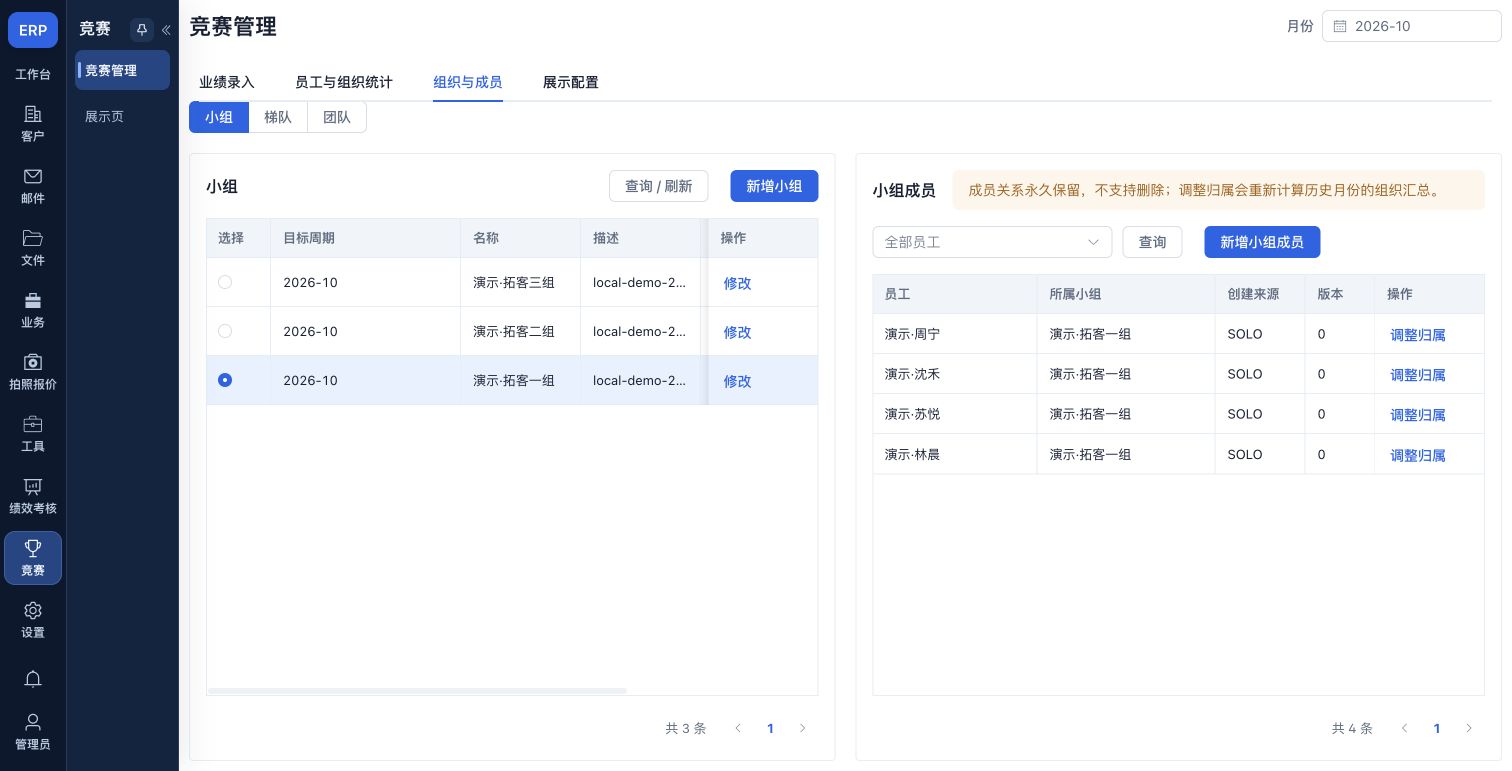Click the 新增小组 button

775,186
